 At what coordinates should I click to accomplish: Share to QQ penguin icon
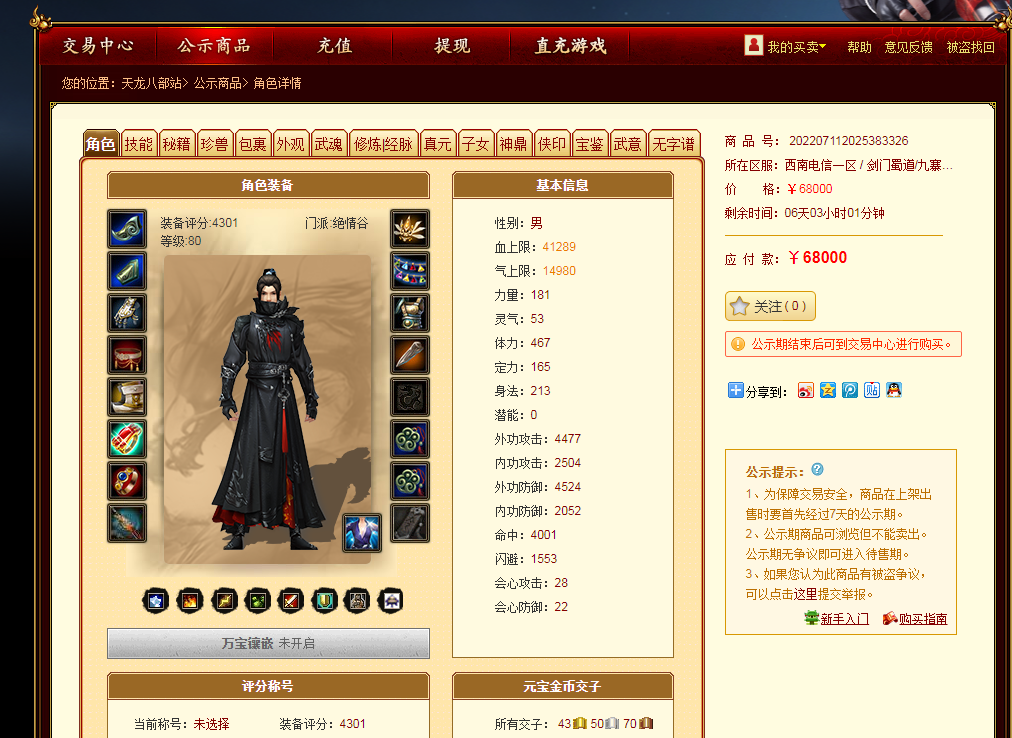point(893,390)
